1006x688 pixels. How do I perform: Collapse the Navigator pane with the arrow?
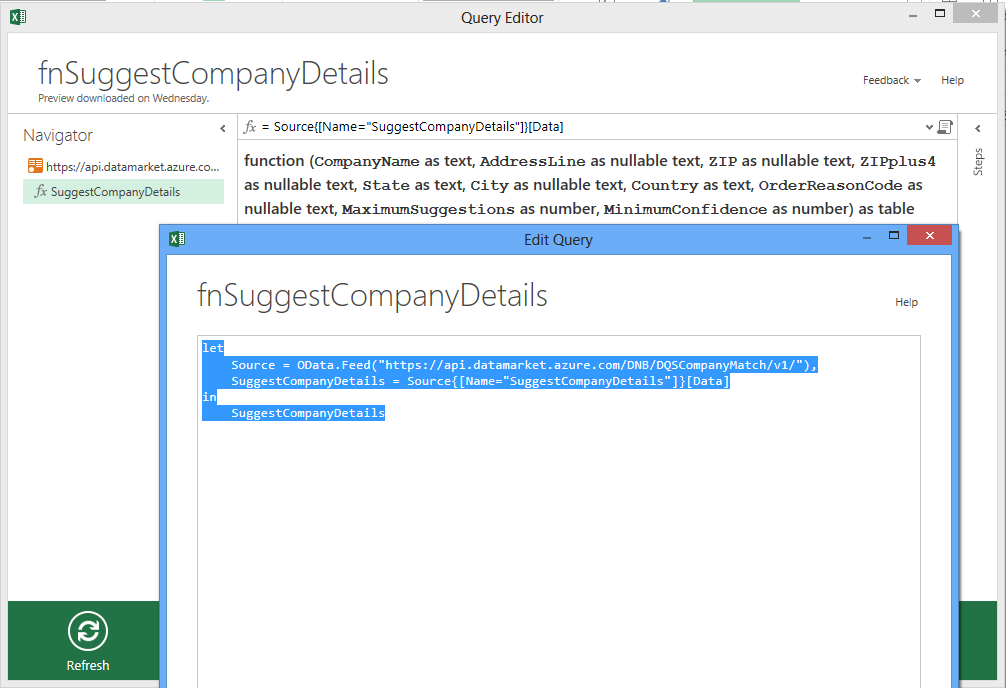coord(223,128)
